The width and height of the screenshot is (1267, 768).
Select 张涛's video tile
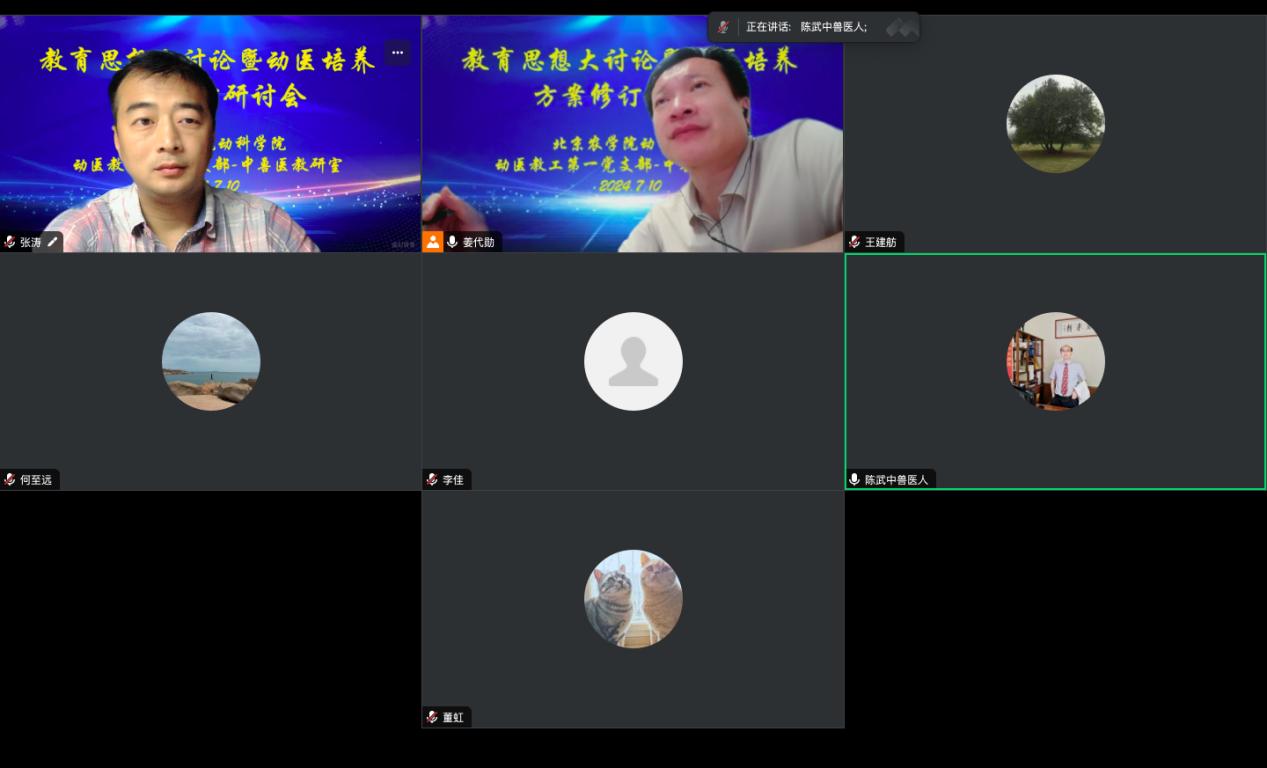[x=210, y=133]
